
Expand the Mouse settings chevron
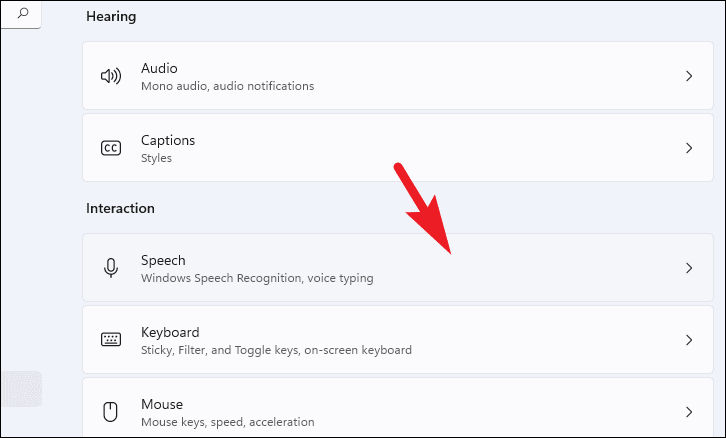[x=688, y=411]
